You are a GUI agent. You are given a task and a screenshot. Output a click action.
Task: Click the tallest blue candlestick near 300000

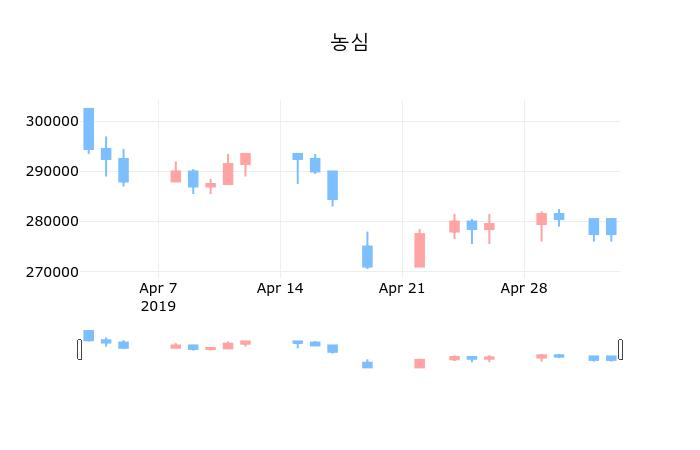(88, 129)
